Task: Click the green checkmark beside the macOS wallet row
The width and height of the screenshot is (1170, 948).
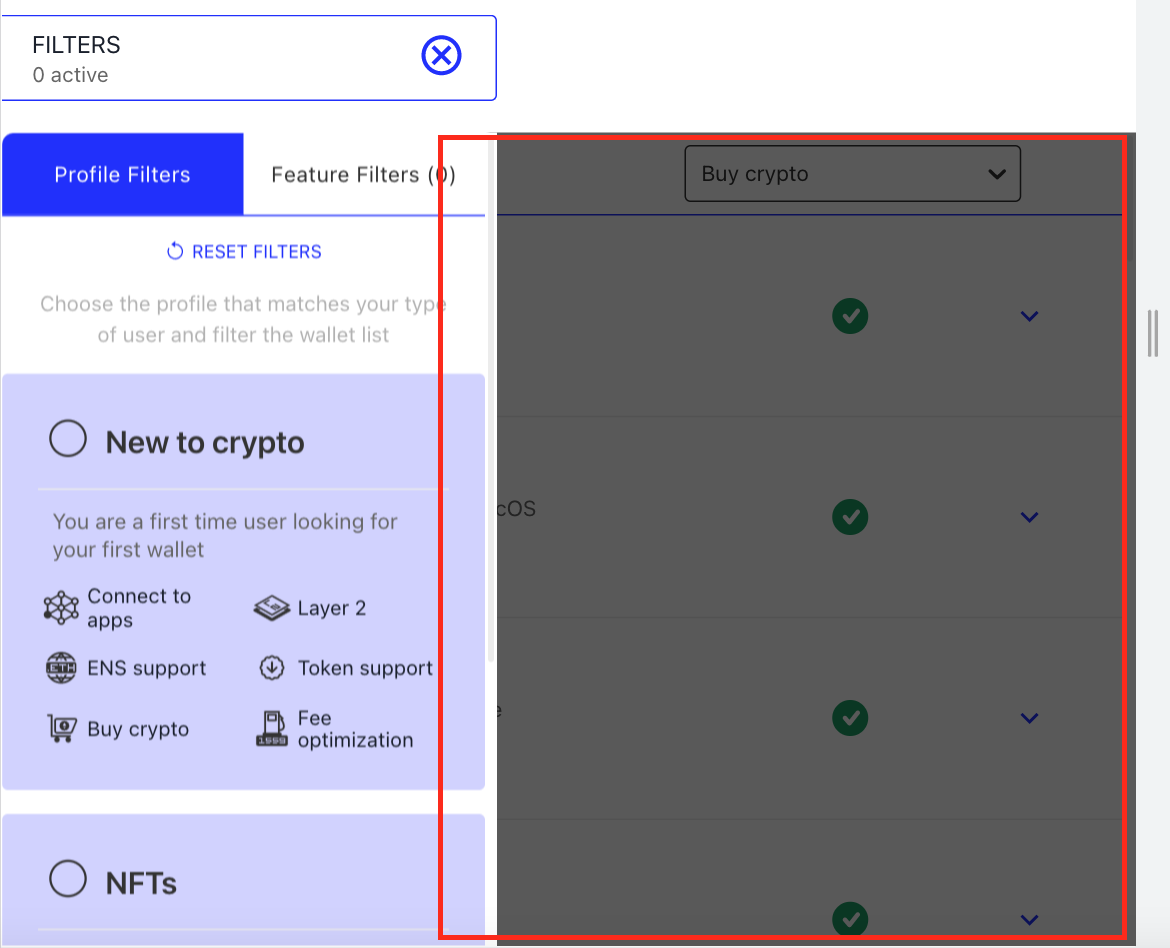Action: point(850,517)
